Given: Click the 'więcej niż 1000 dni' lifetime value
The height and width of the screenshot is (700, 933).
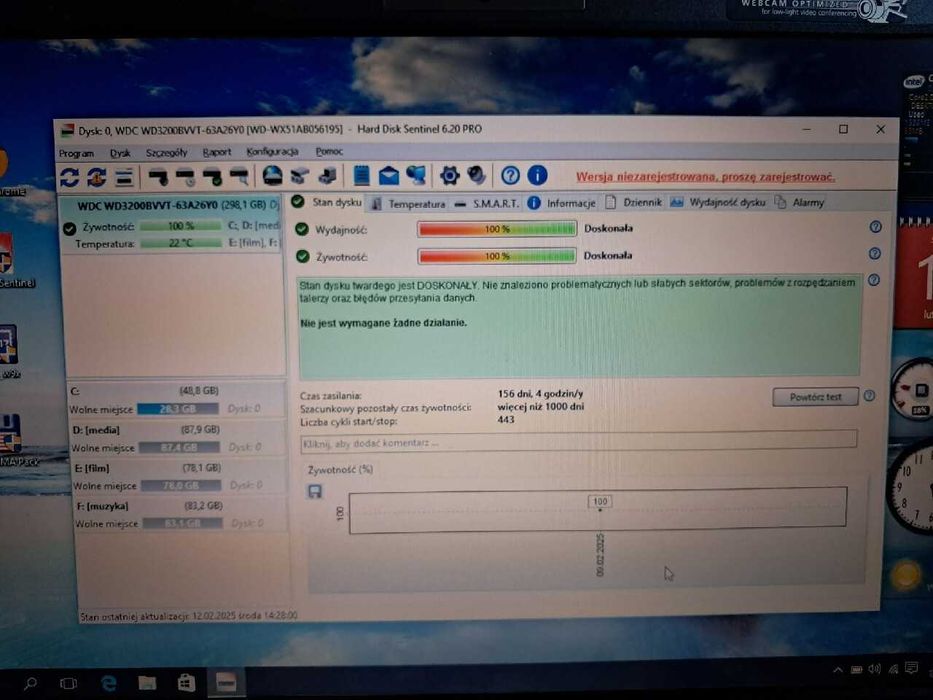Looking at the screenshot, I should [x=541, y=407].
